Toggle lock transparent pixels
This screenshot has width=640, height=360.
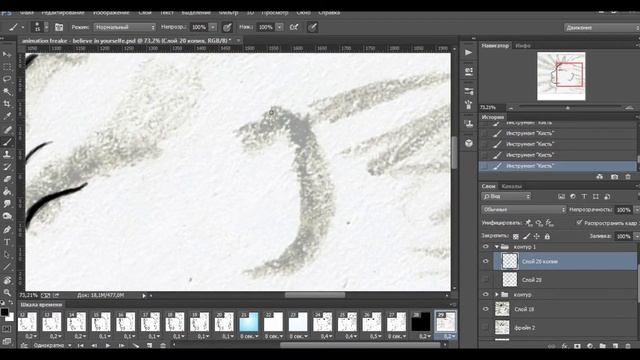point(516,236)
